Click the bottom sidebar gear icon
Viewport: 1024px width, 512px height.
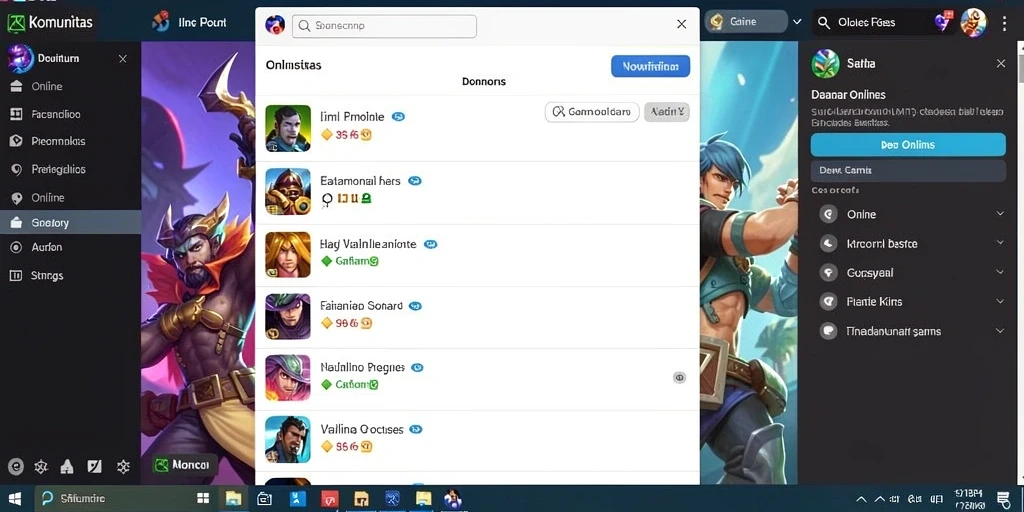click(x=123, y=466)
